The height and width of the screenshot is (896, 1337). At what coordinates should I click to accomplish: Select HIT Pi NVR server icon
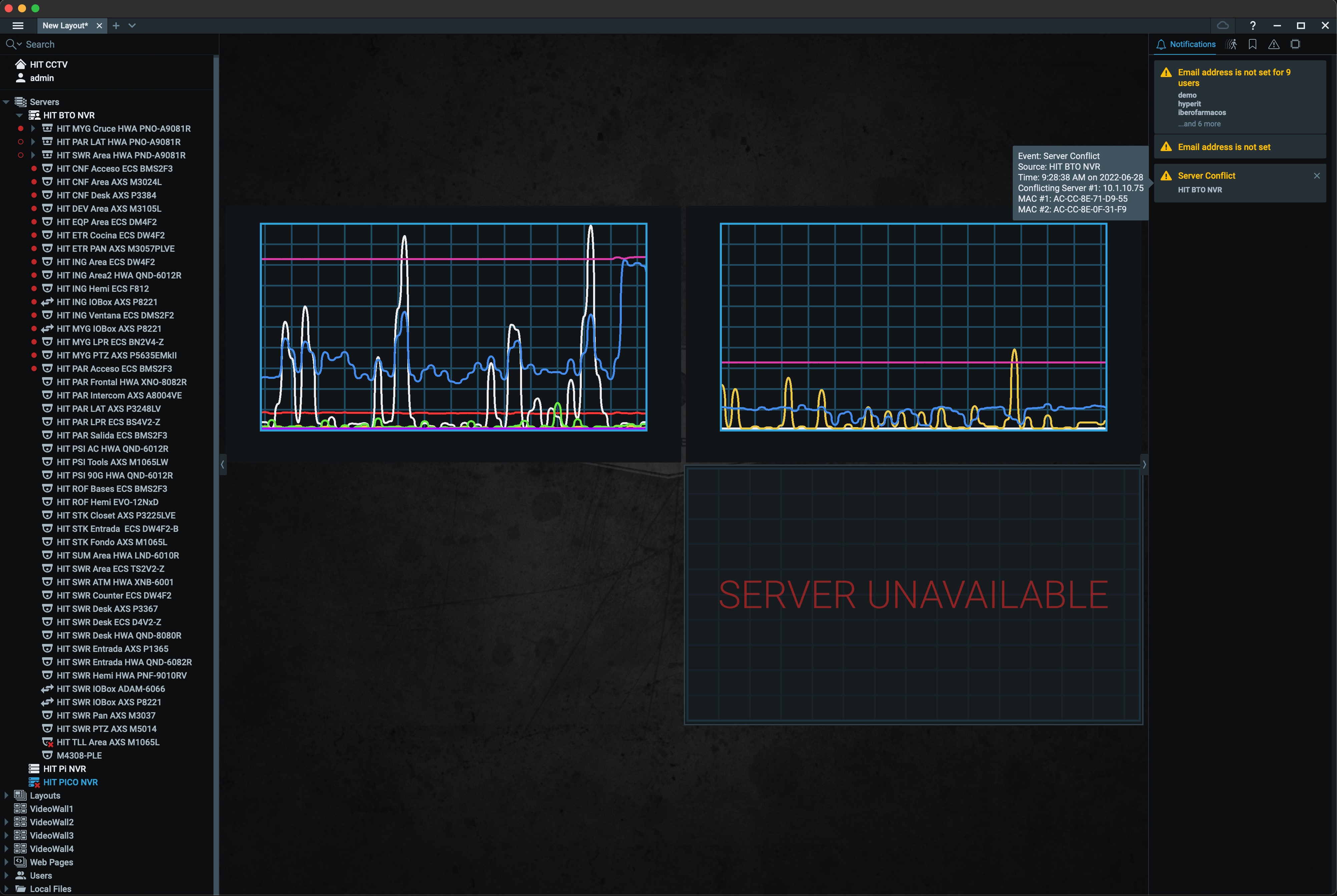(x=34, y=769)
